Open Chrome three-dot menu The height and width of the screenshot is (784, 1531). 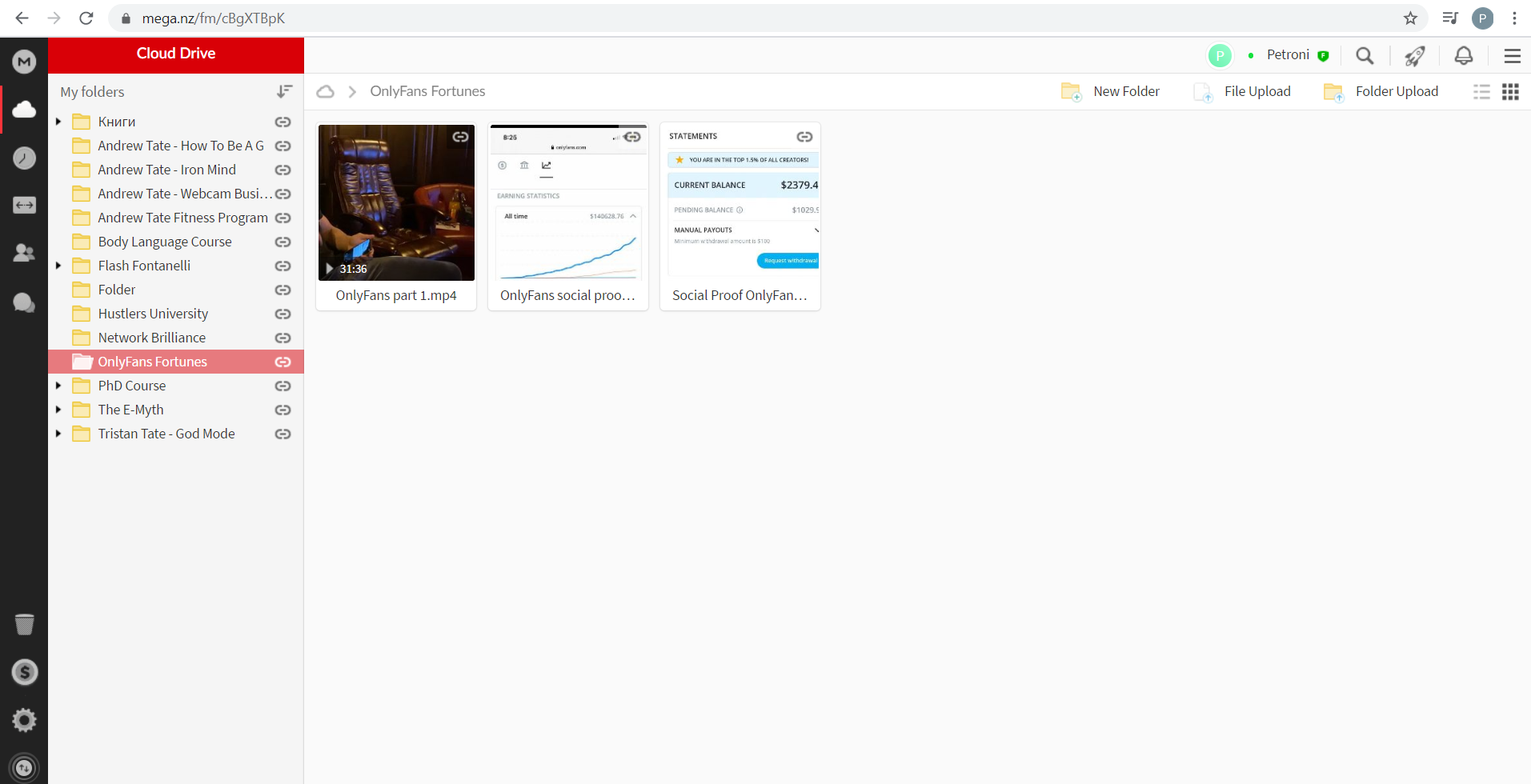[1514, 18]
